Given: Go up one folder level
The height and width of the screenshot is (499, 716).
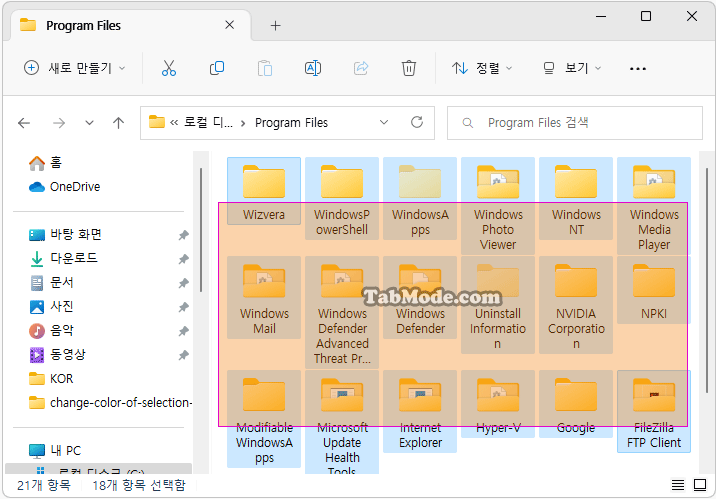Looking at the screenshot, I should pyautogui.click(x=118, y=123).
